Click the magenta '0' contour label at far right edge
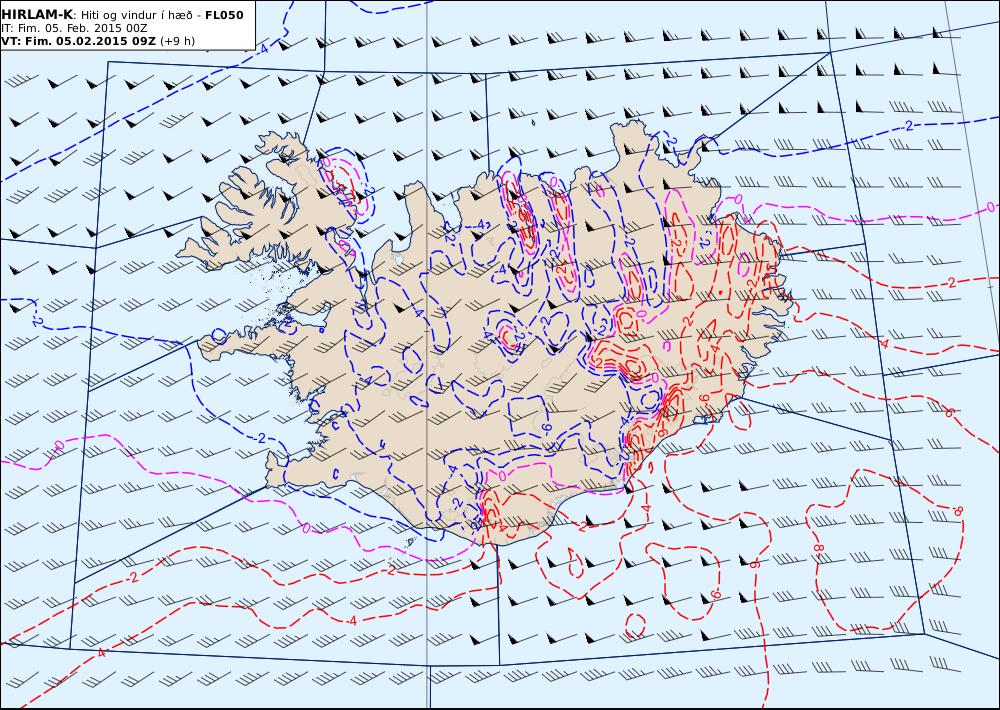This screenshot has width=1000, height=710. click(x=990, y=207)
